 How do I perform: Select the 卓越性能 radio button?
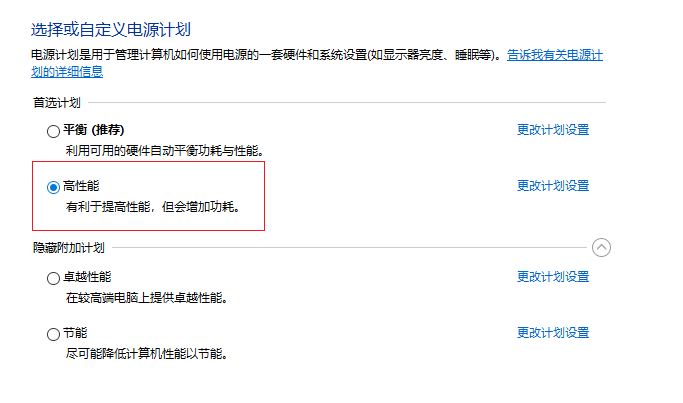[53, 278]
